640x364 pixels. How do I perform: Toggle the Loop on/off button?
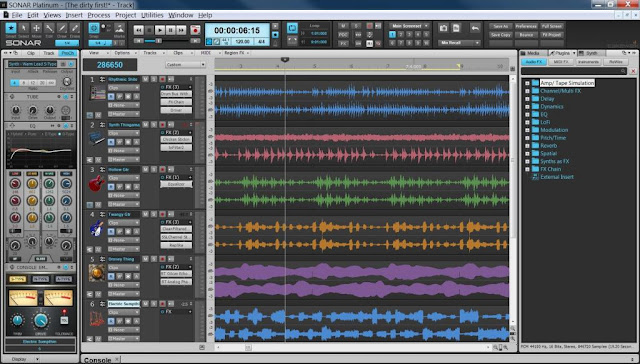[x=292, y=28]
